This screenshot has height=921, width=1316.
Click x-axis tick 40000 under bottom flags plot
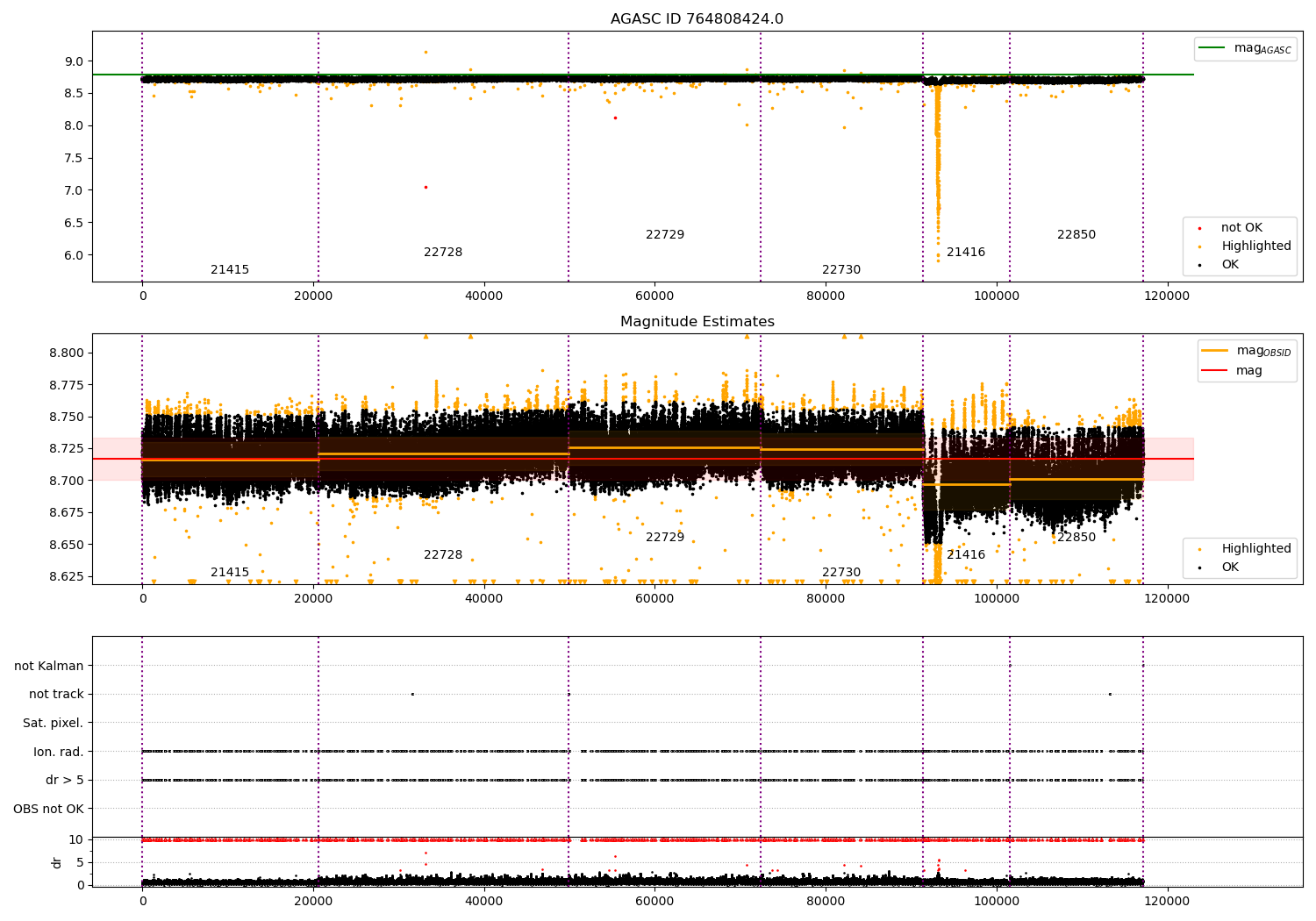[483, 900]
